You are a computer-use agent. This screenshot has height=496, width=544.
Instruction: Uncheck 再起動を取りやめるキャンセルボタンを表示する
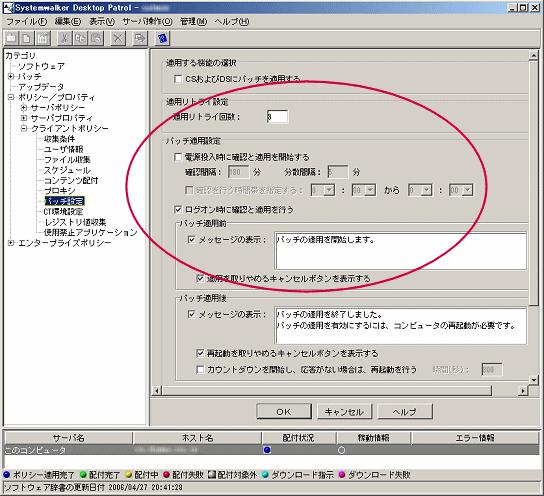(200, 353)
